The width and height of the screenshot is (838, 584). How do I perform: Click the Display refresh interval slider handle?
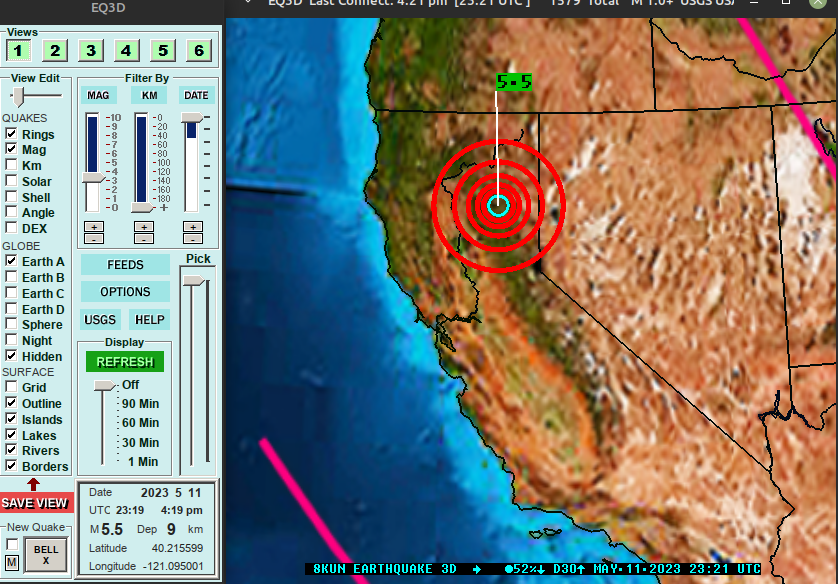(104, 385)
